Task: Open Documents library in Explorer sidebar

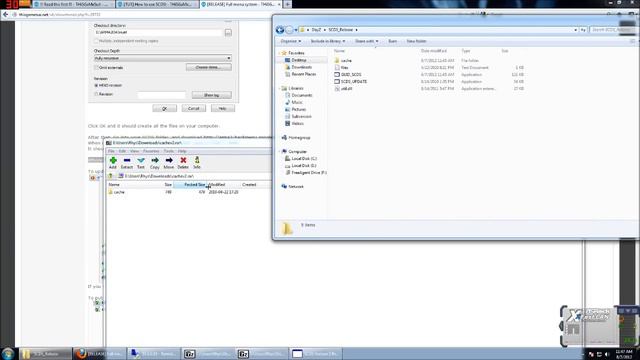Action: 299,95
